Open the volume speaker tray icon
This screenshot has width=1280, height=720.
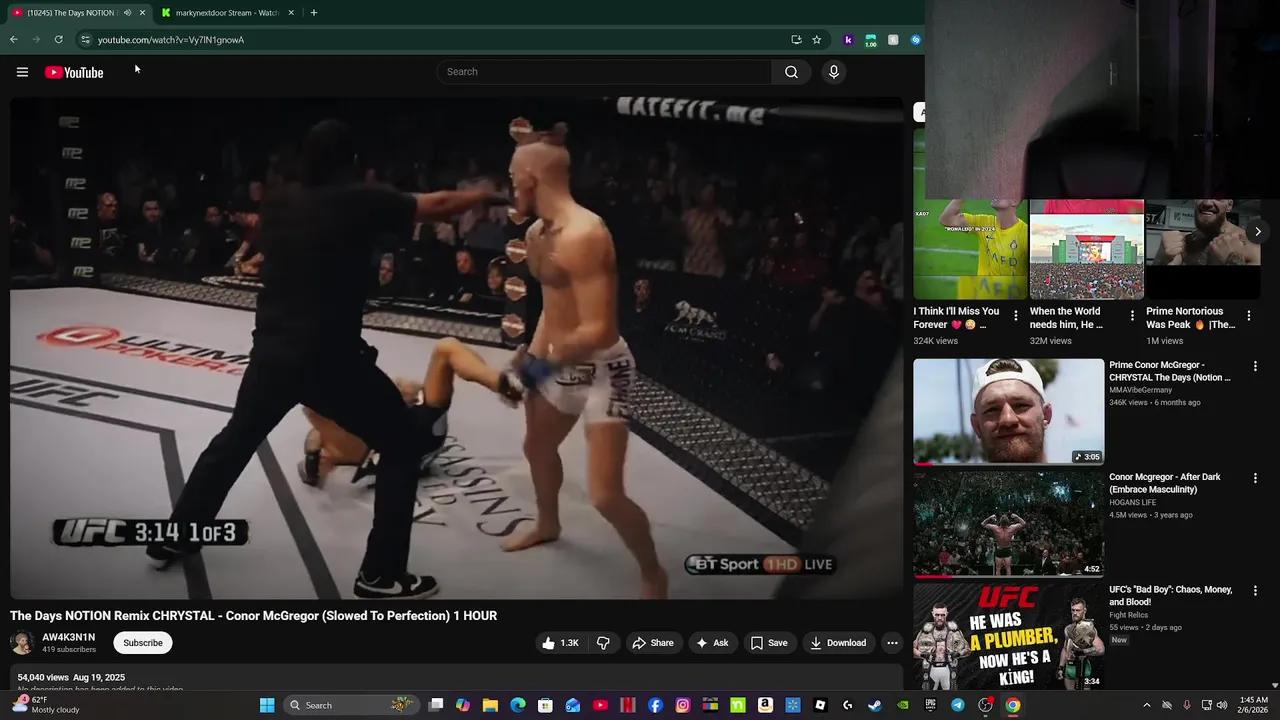1222,705
